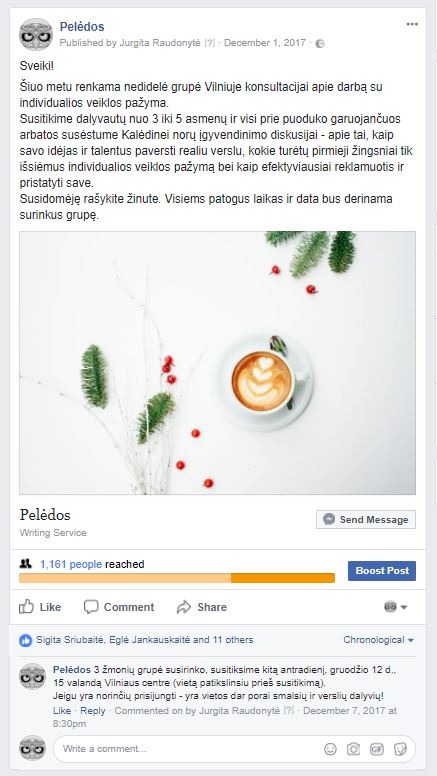This screenshot has height=776, width=437.
Task: Like the post with the thumbs-up button
Action: [x=40, y=607]
